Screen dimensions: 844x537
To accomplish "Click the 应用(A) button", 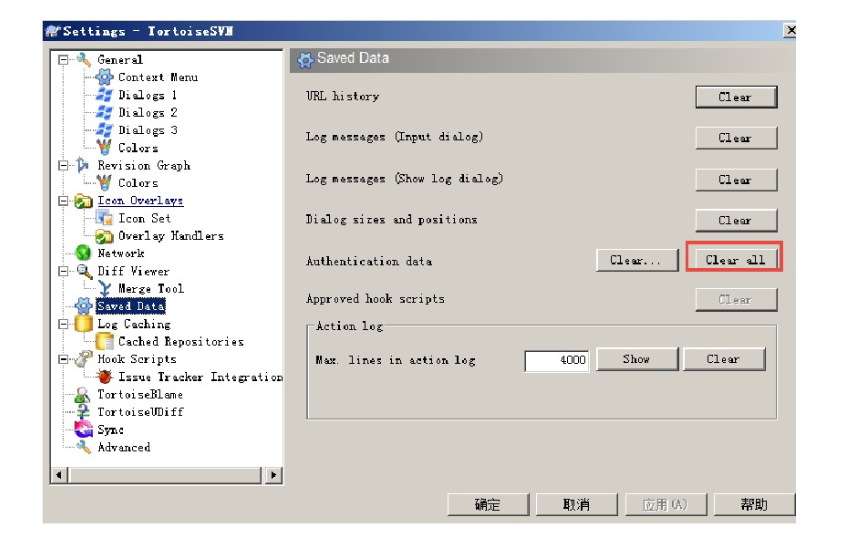I will [665, 505].
